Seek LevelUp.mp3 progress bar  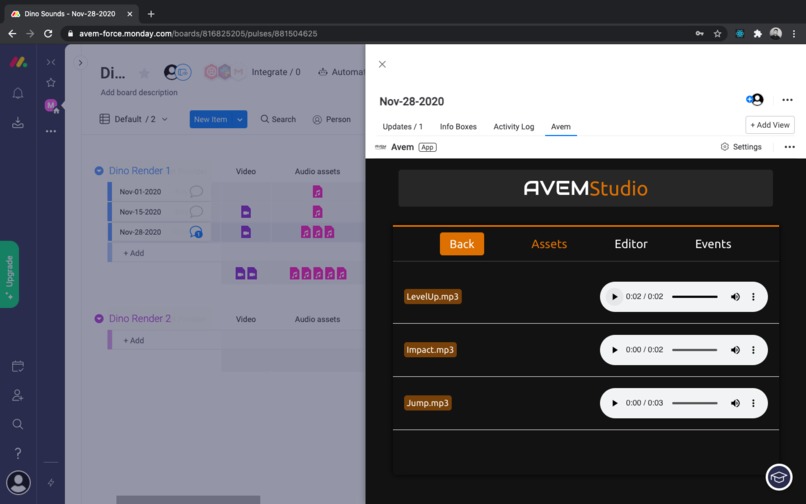pyautogui.click(x=694, y=297)
